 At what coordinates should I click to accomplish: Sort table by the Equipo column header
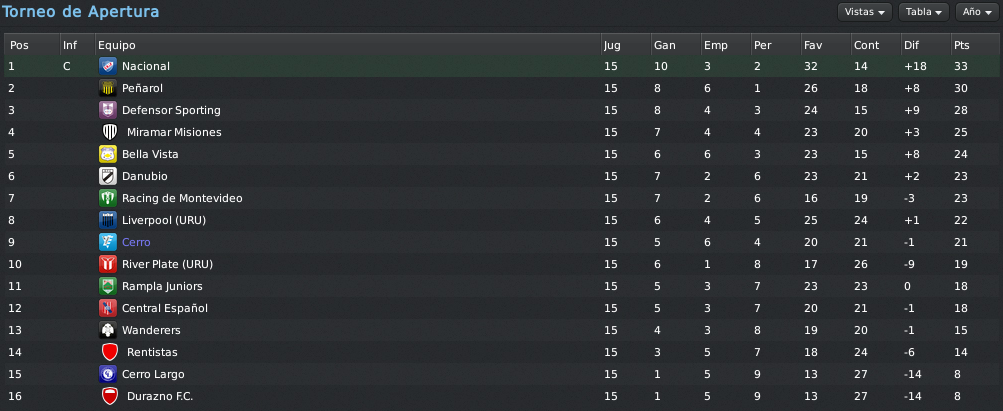348,45
